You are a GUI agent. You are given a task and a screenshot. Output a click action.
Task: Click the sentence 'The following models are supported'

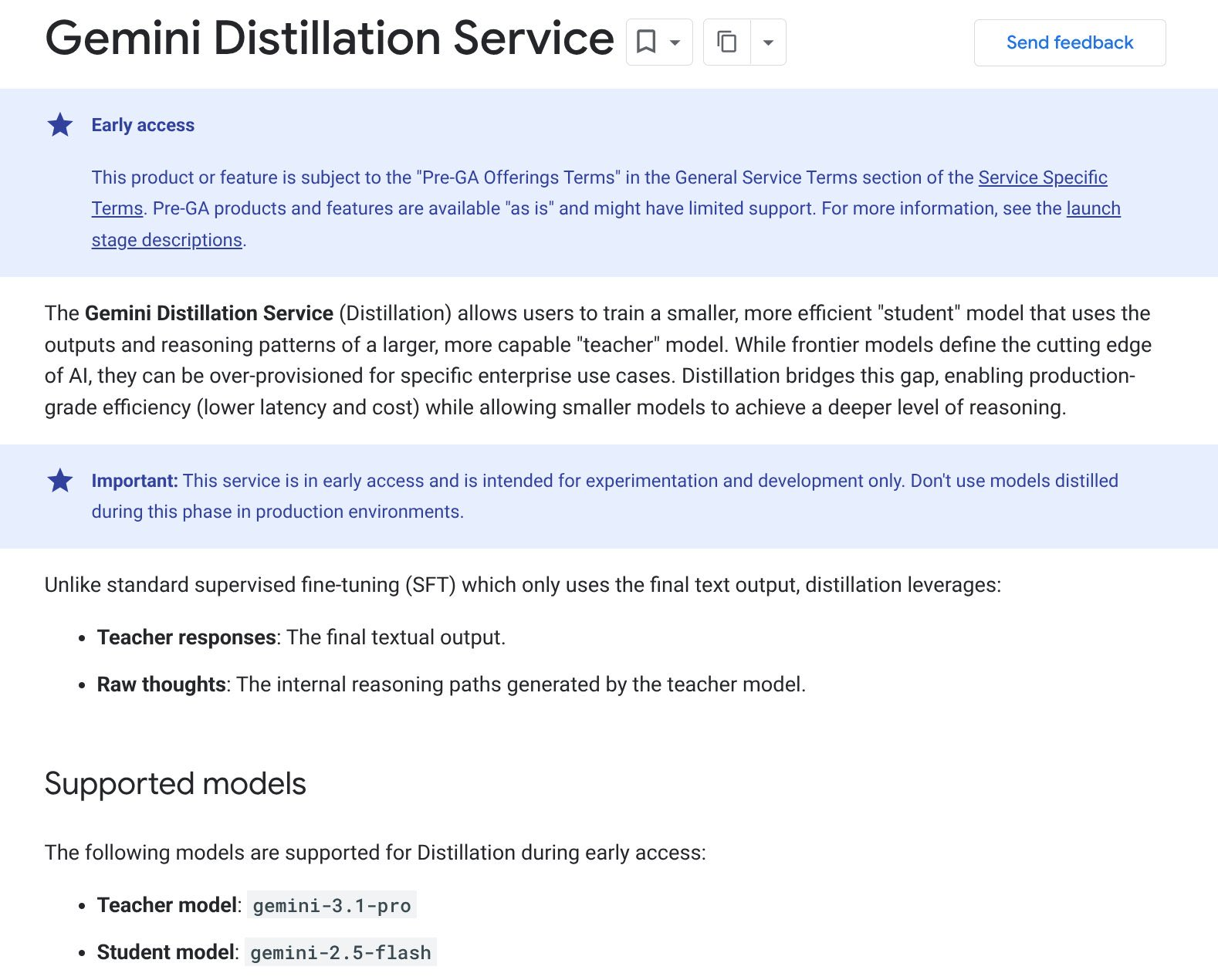(375, 853)
